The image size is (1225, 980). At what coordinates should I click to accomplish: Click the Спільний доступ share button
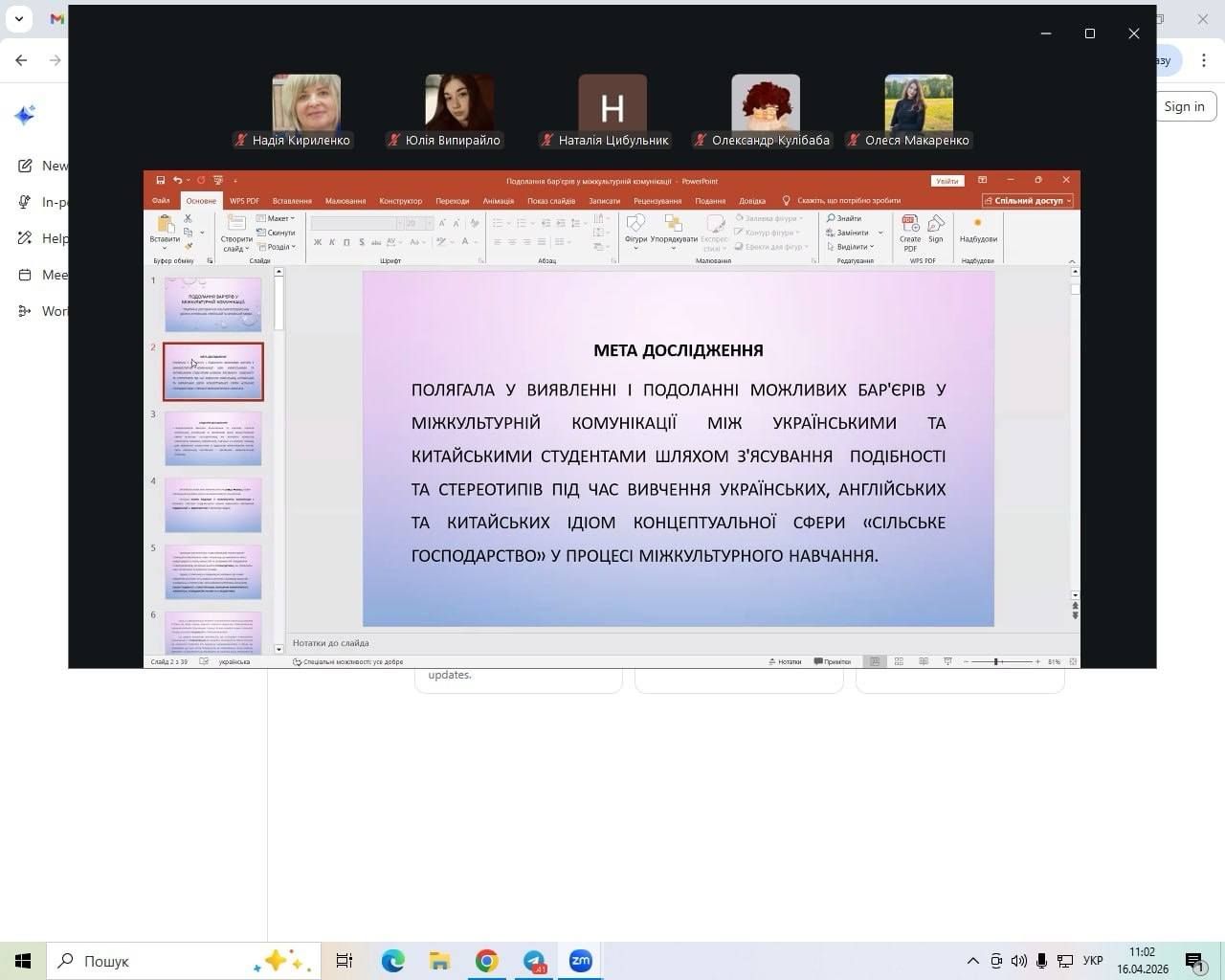(x=1028, y=201)
